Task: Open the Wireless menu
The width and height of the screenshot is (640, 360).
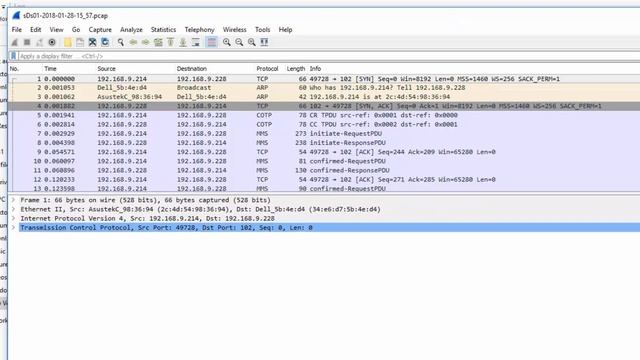Action: point(234,30)
